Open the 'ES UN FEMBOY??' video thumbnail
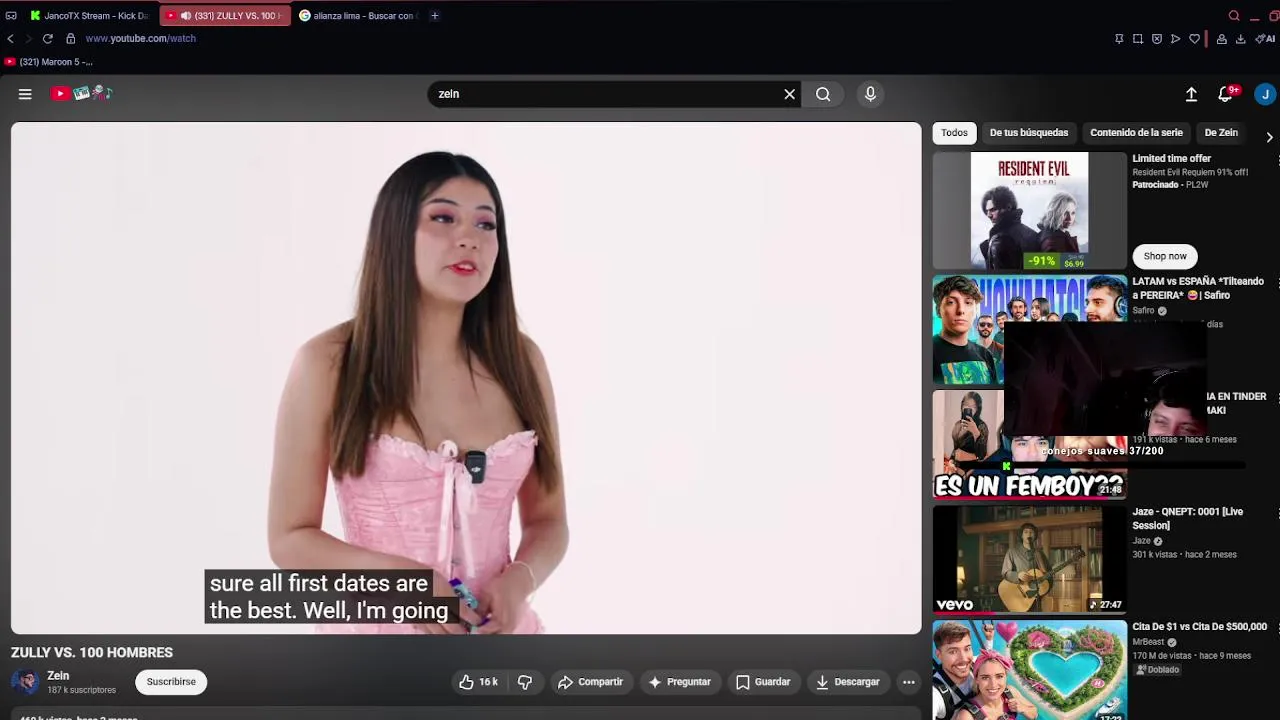 pyautogui.click(x=1030, y=445)
